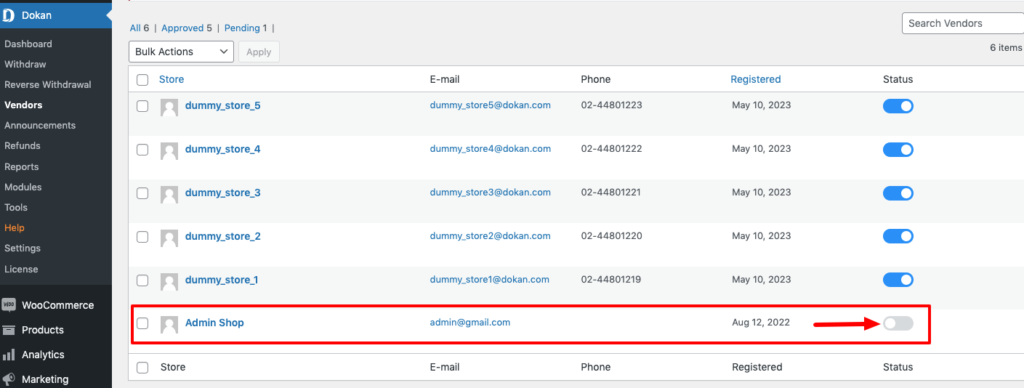Screen dimensions: 1024x388
Task: Sort by Store column header
Action: 172,79
